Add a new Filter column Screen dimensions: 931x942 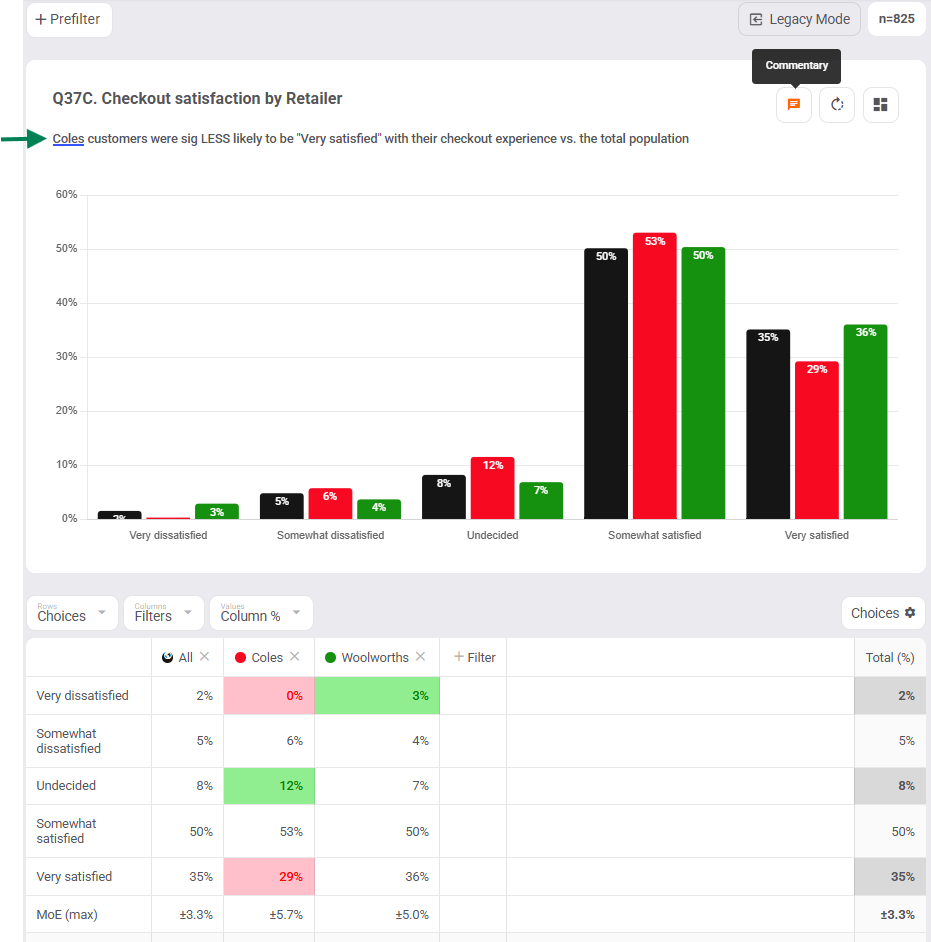point(474,657)
